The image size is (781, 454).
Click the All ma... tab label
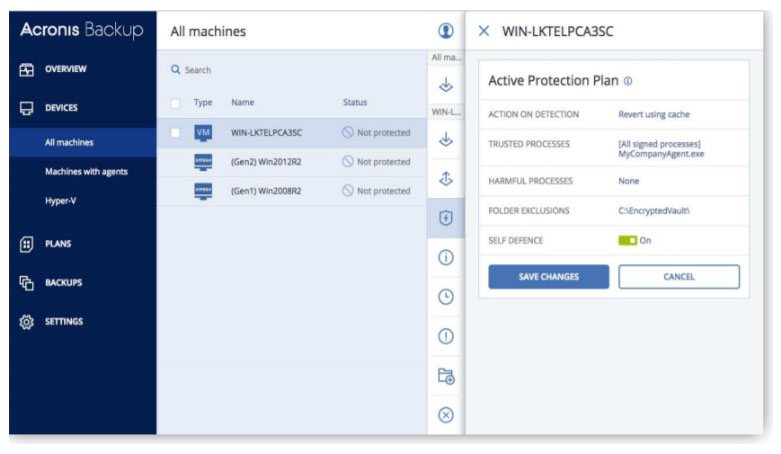coord(446,58)
